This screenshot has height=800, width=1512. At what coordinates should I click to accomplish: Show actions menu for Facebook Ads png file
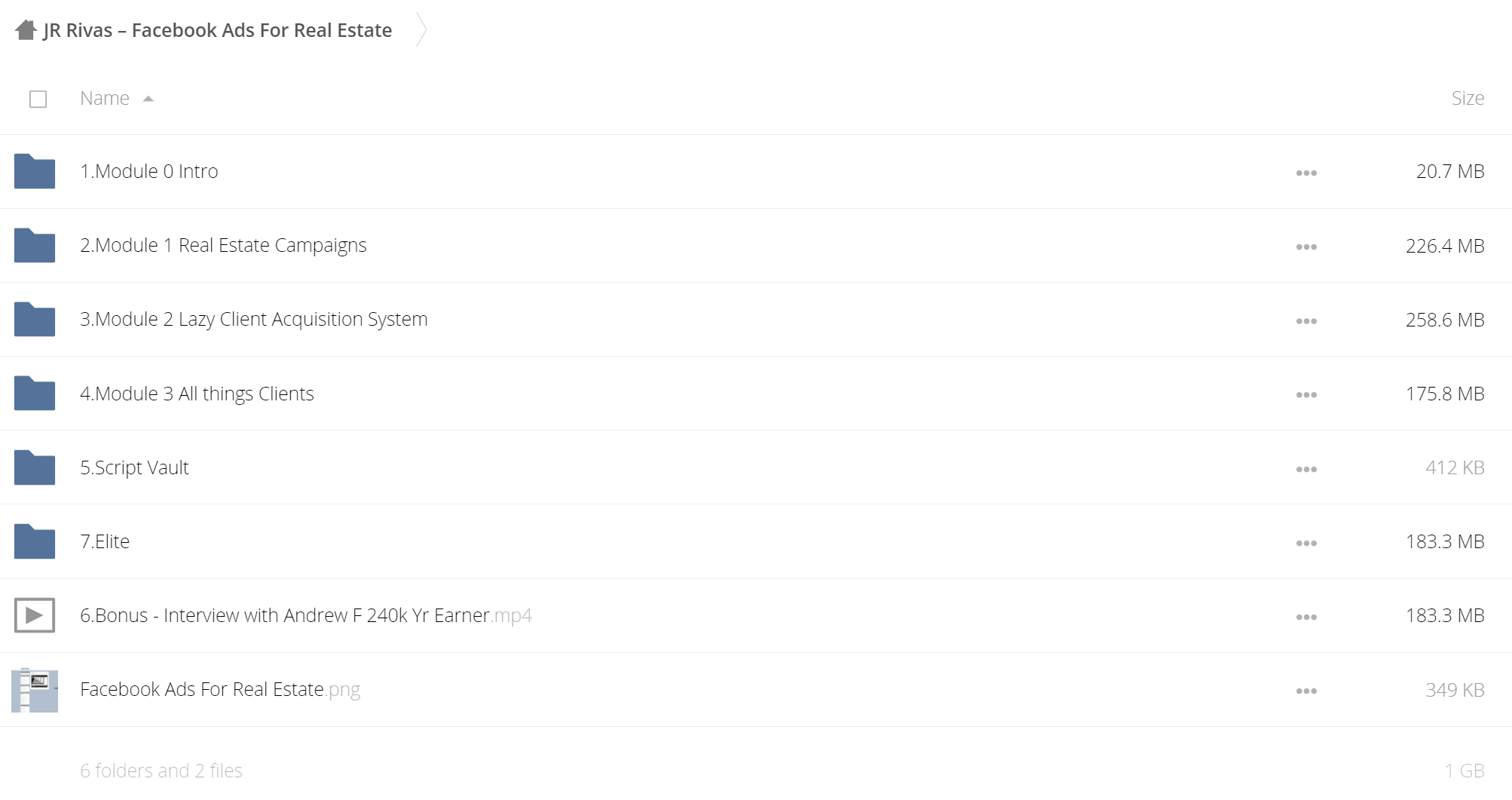[x=1306, y=691]
